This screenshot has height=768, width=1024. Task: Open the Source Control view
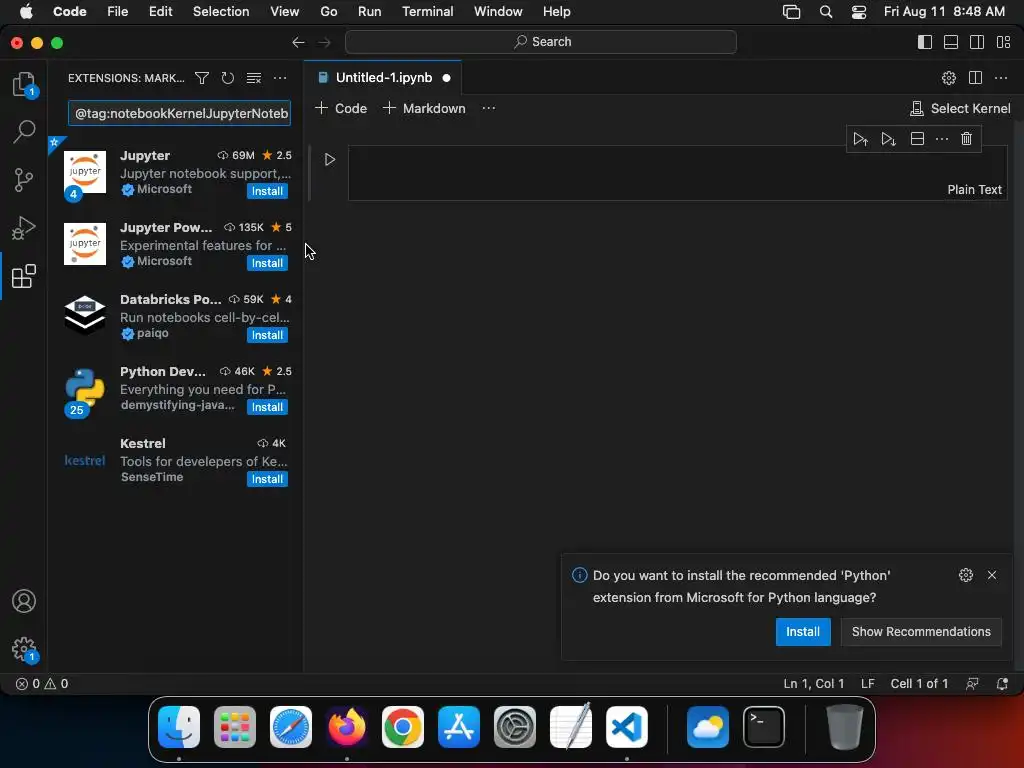click(x=24, y=180)
